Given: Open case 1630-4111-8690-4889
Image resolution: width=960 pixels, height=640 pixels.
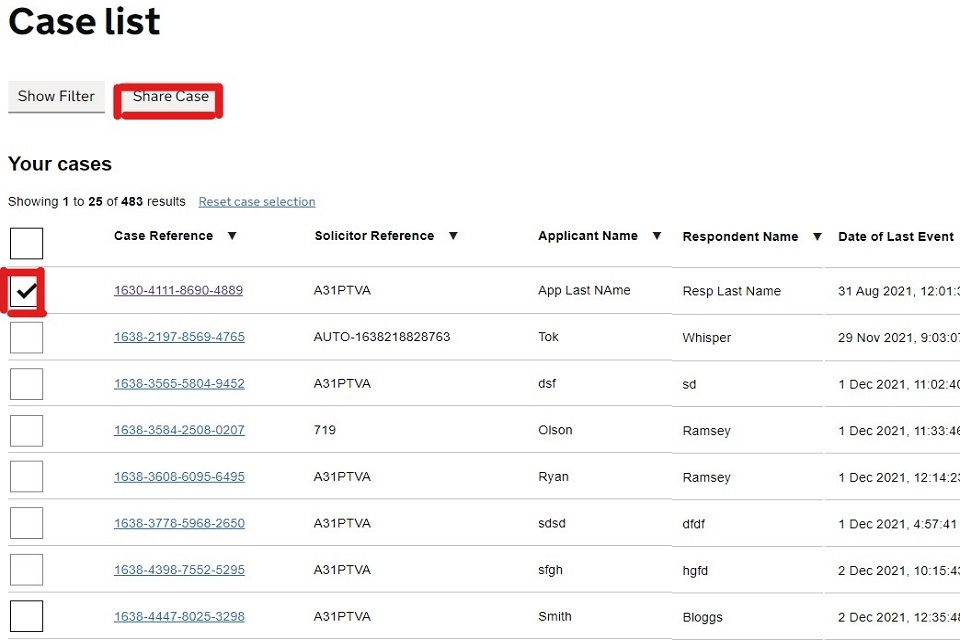Looking at the screenshot, I should (178, 291).
